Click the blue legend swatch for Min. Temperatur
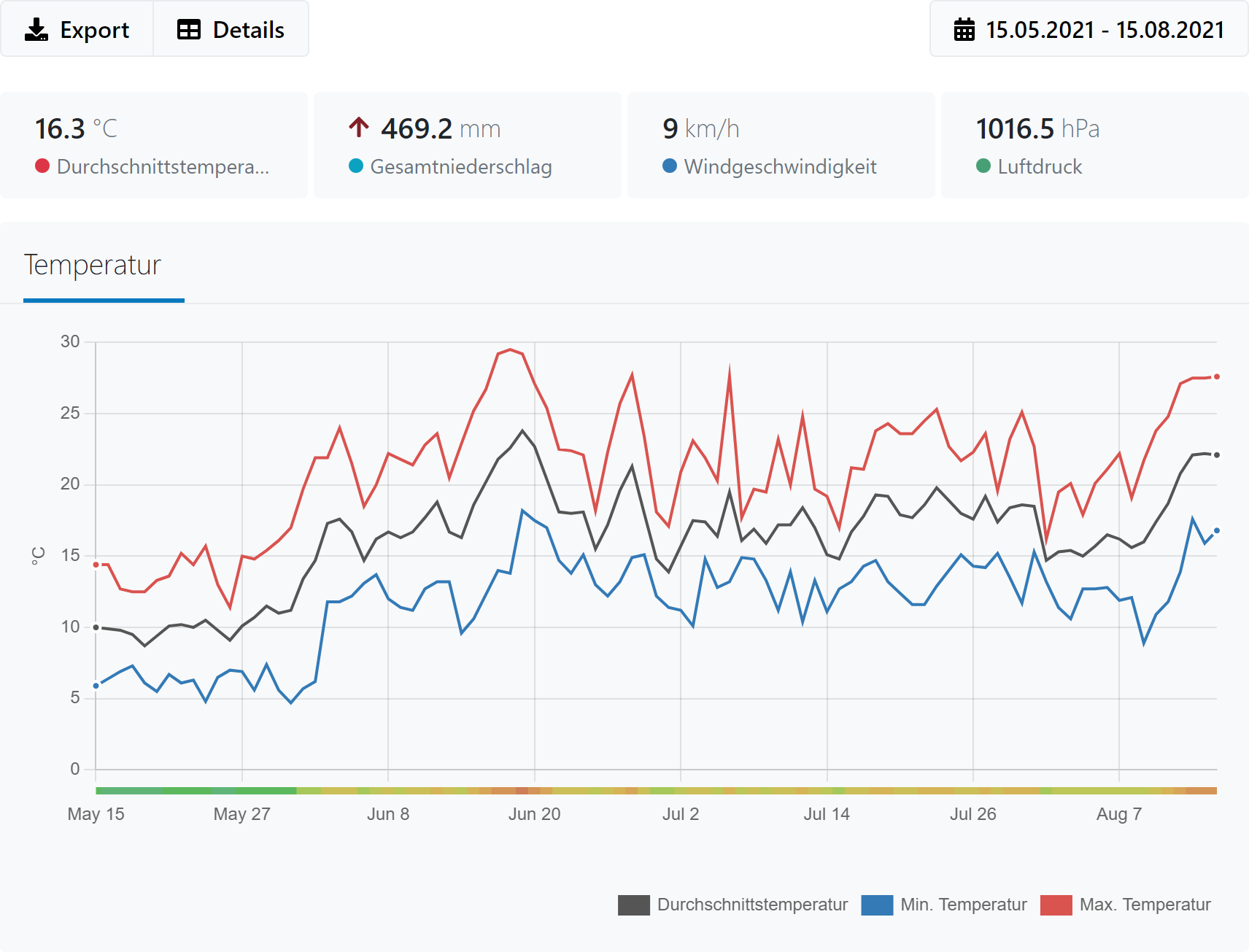1249x952 pixels. (x=878, y=905)
